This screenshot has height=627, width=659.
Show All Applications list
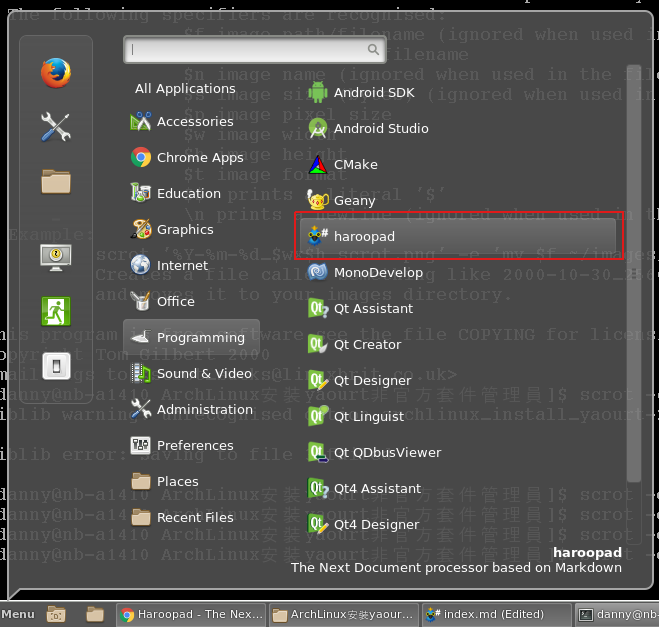click(185, 88)
